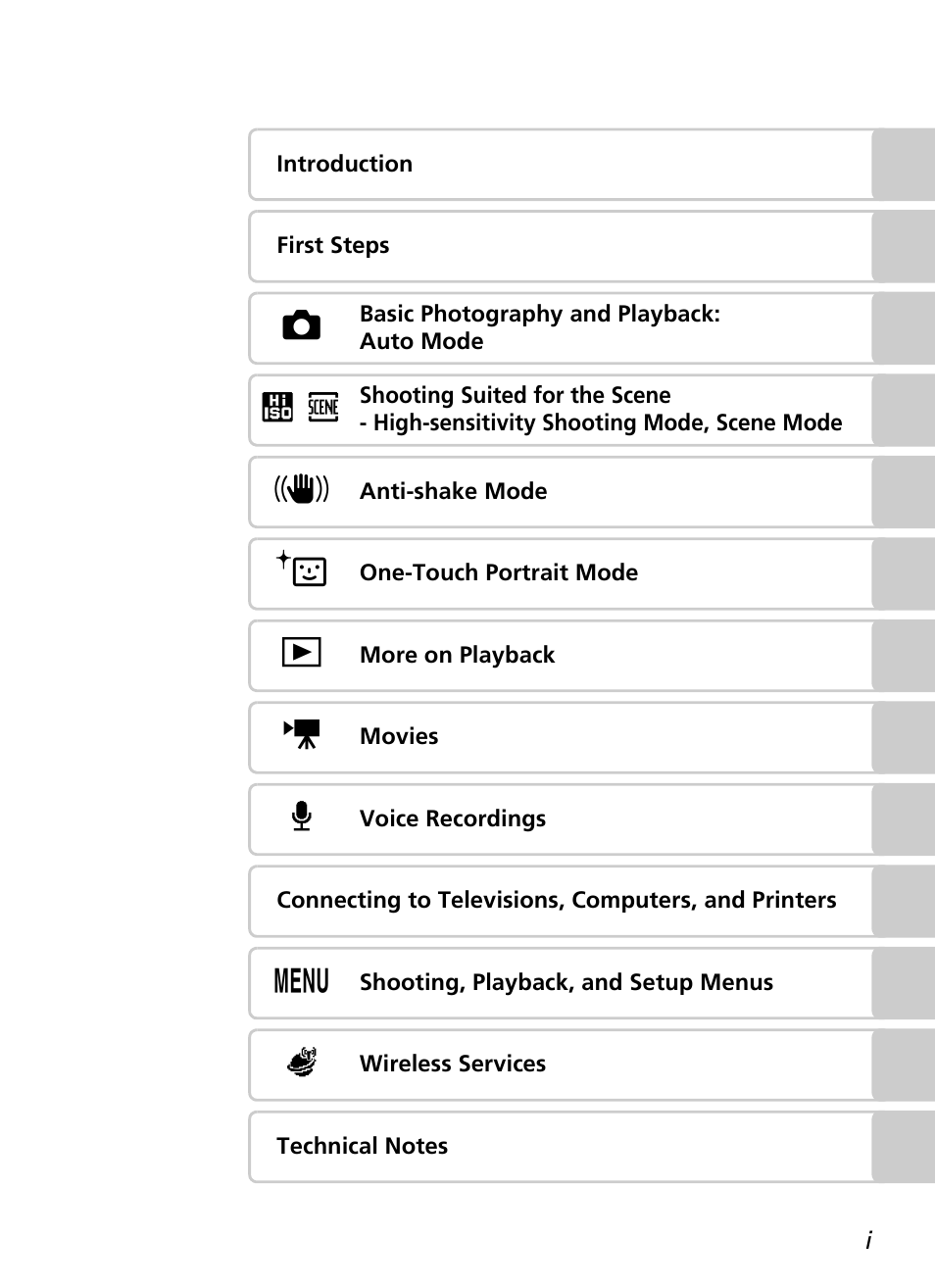Image resolution: width=935 pixels, height=1288 pixels.
Task: Click the page number i
Action: 868,1241
